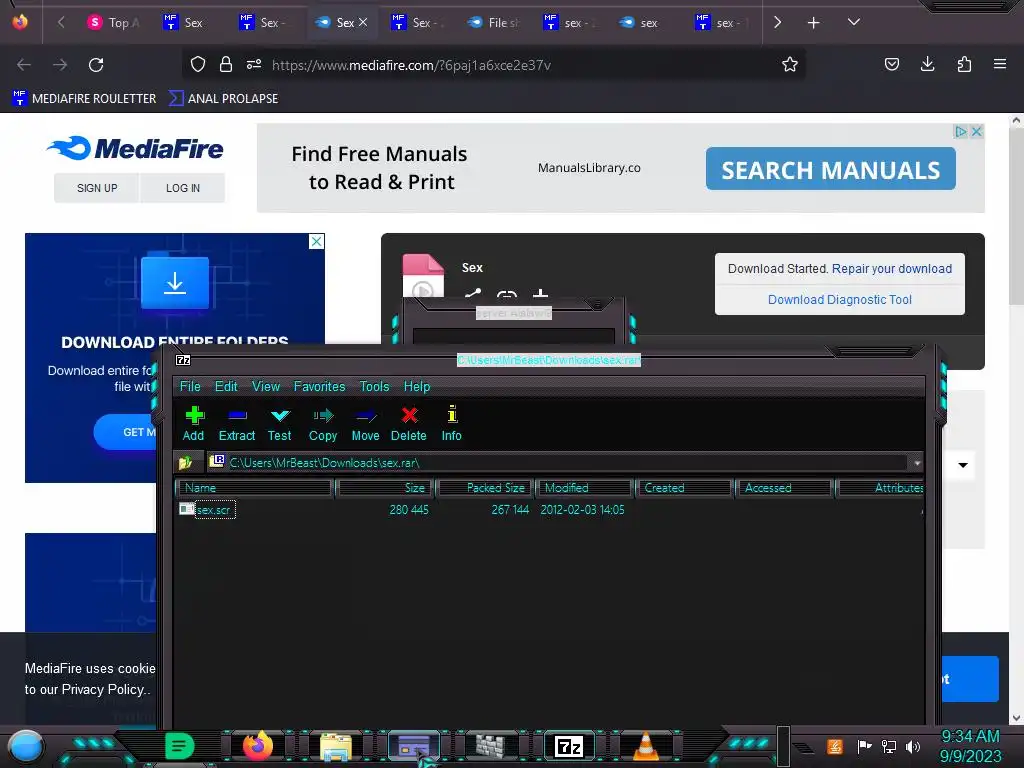Sort by the Name column header
Image resolution: width=1024 pixels, height=768 pixels.
coord(254,488)
